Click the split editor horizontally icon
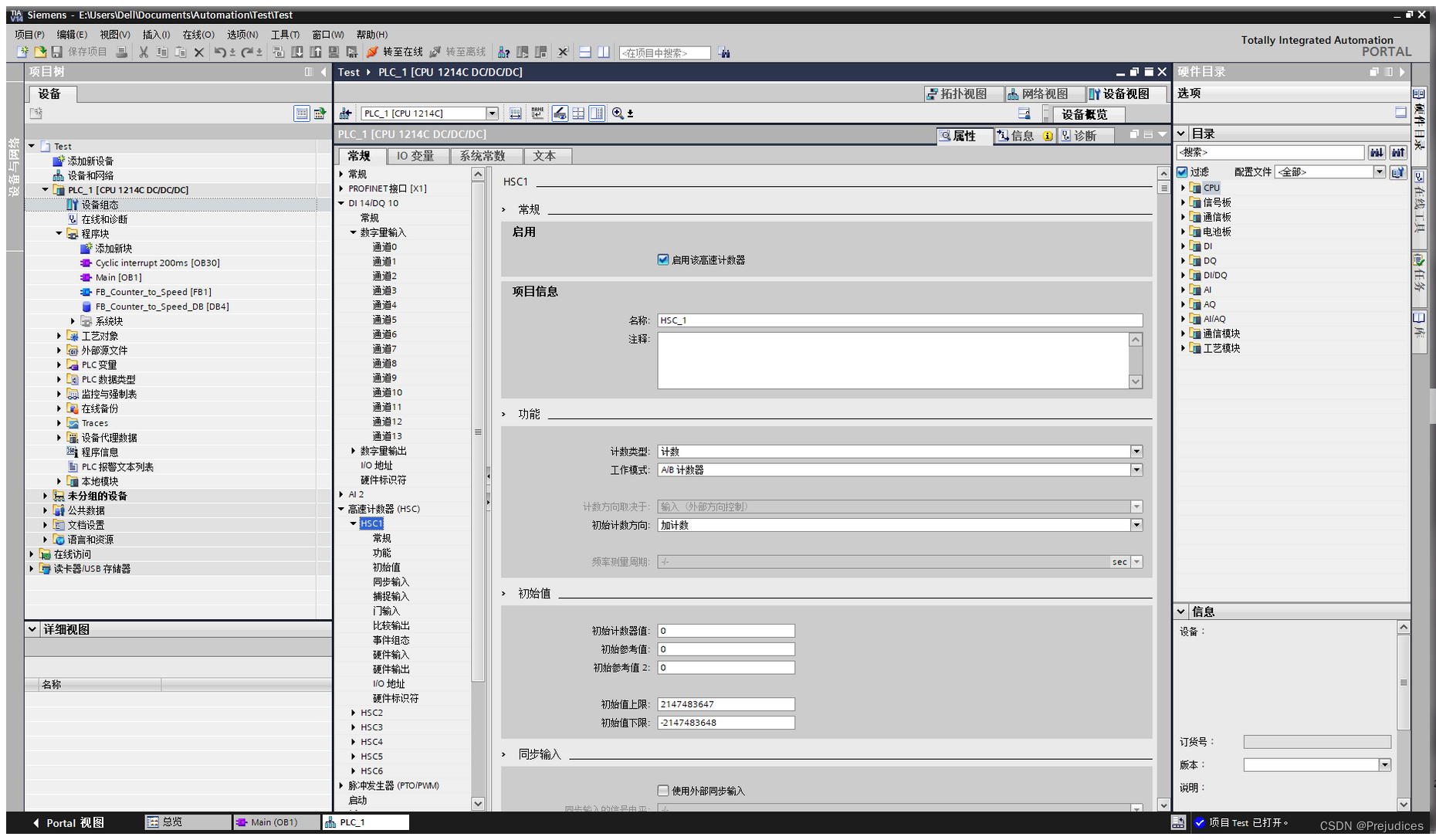Image resolution: width=1436 pixels, height=840 pixels. tap(585, 52)
